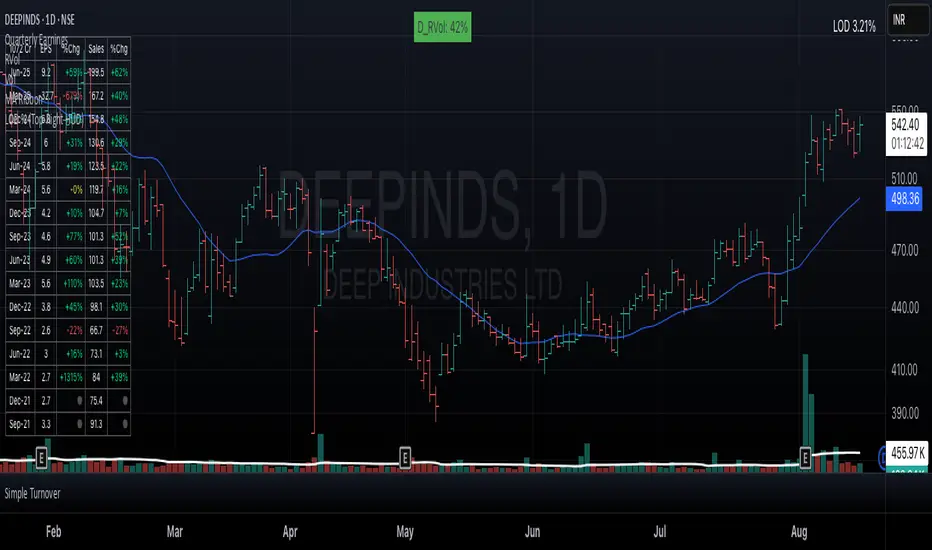Screen dimensions: 932x550
Task: Select the Simple Turnover indicator label
Action: 32,494
